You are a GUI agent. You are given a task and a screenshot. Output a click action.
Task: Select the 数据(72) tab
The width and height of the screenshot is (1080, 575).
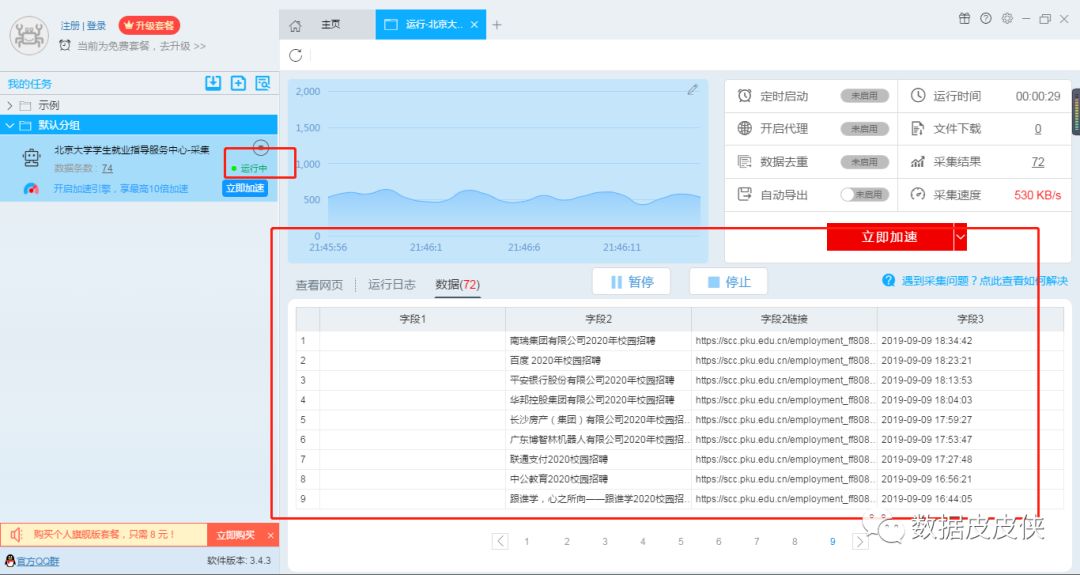(457, 284)
